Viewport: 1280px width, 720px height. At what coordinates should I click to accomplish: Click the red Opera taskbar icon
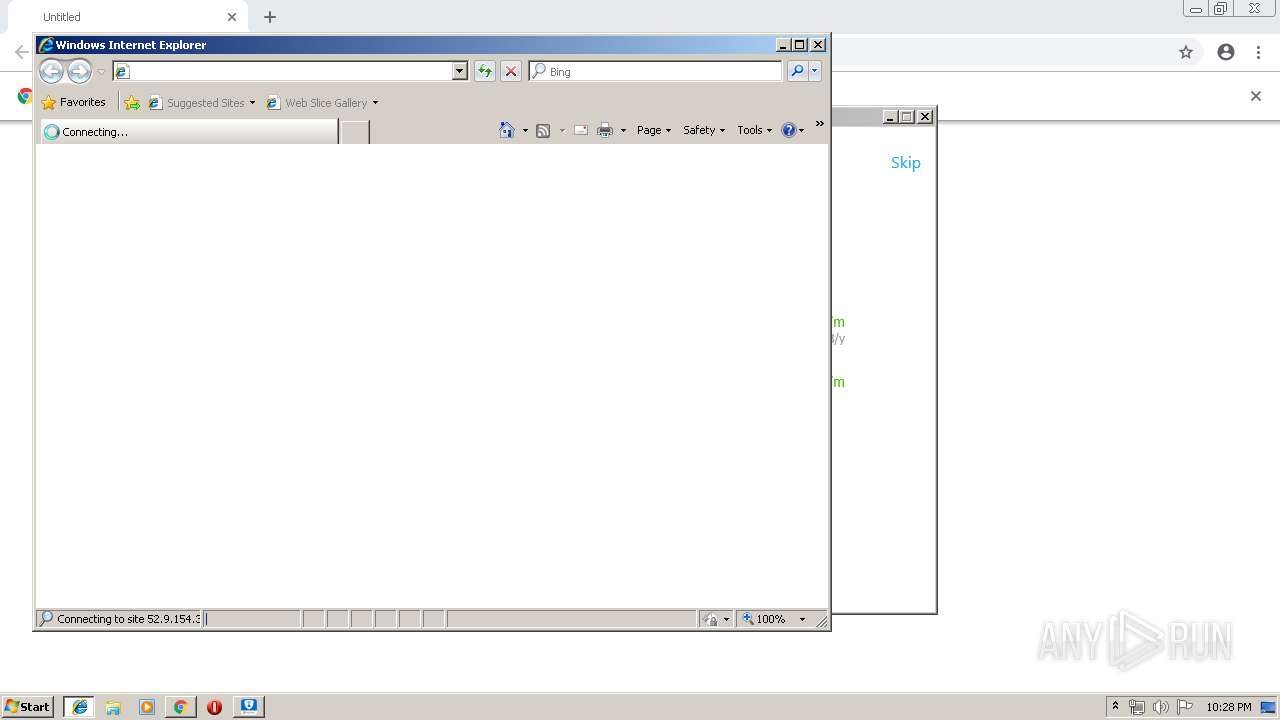214,707
